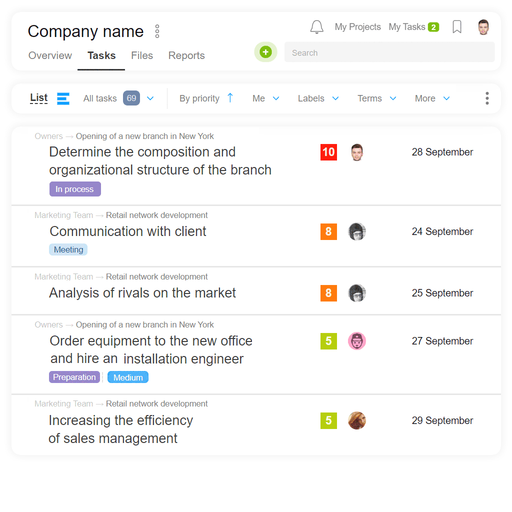Switch to the Reports tab

pos(186,55)
